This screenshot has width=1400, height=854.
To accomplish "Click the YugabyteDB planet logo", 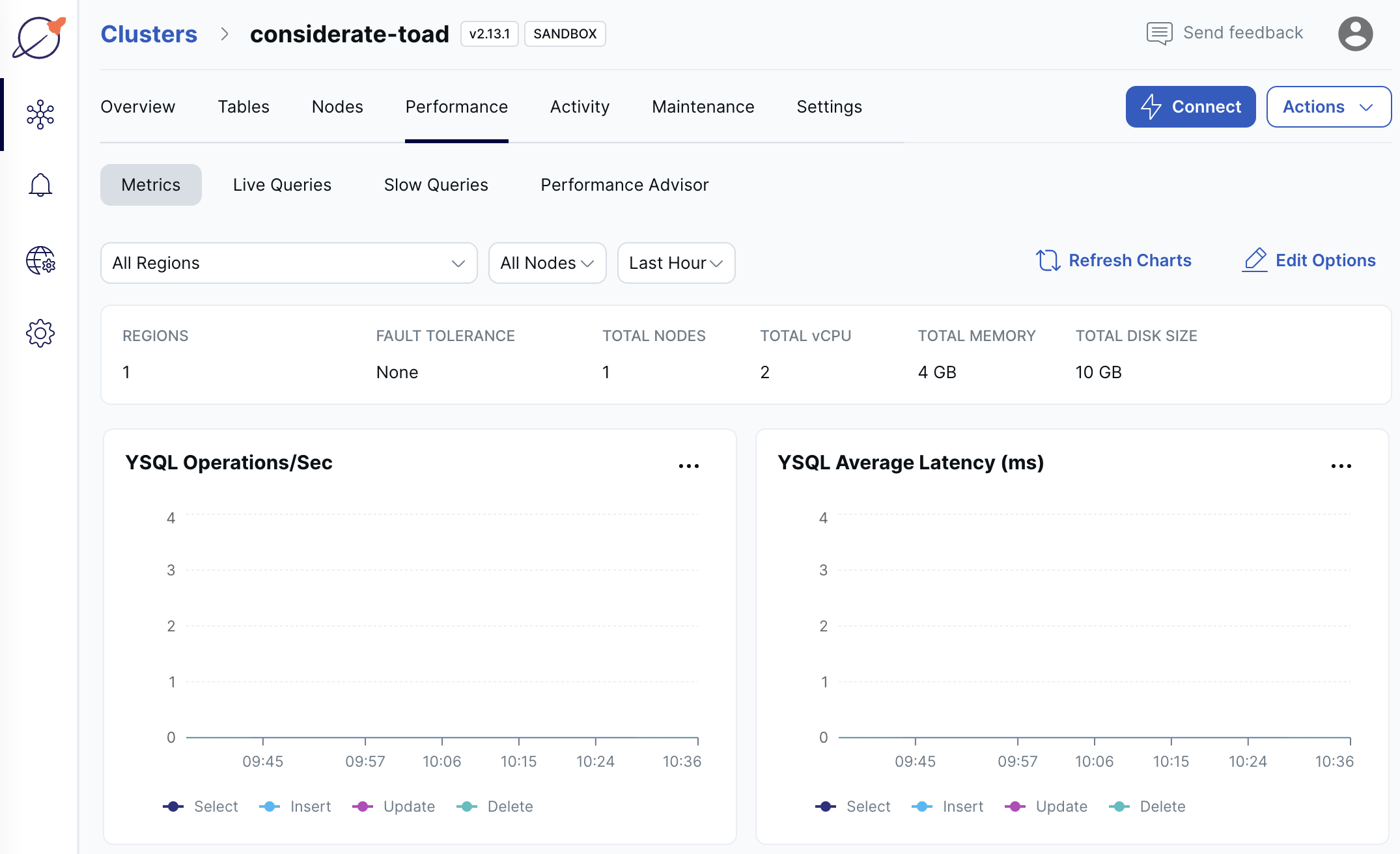I will [39, 37].
